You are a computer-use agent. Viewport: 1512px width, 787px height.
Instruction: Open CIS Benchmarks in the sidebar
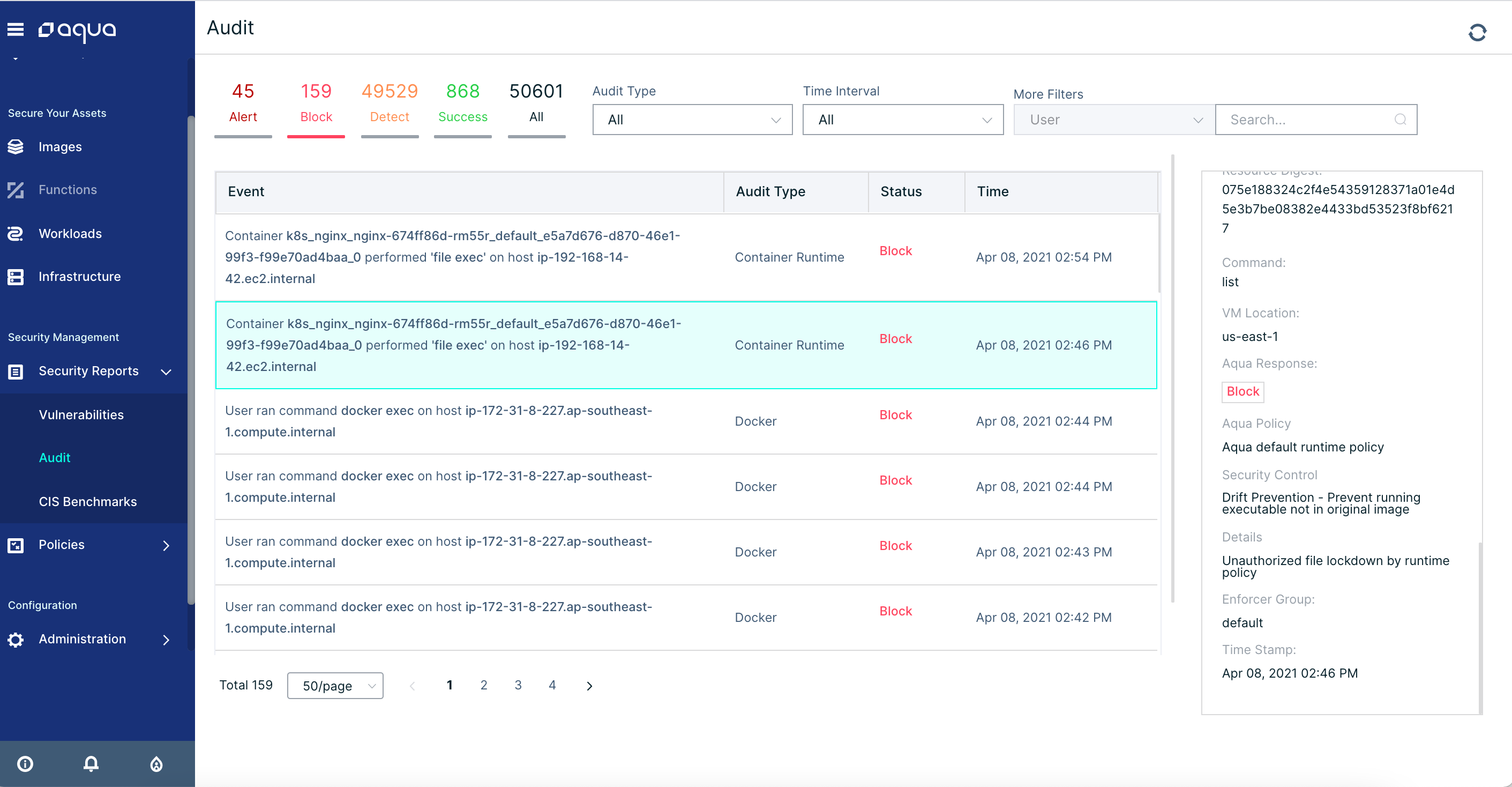pyautogui.click(x=87, y=502)
